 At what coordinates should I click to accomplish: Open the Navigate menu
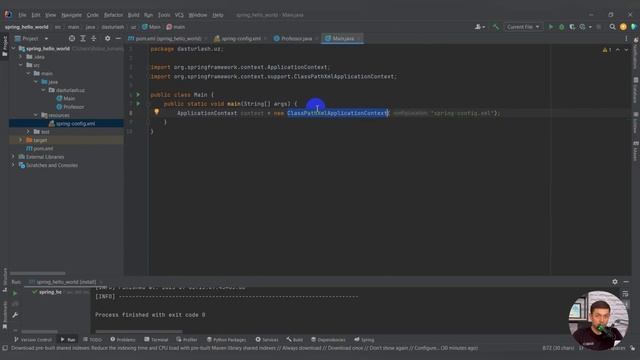pyautogui.click(x=71, y=15)
